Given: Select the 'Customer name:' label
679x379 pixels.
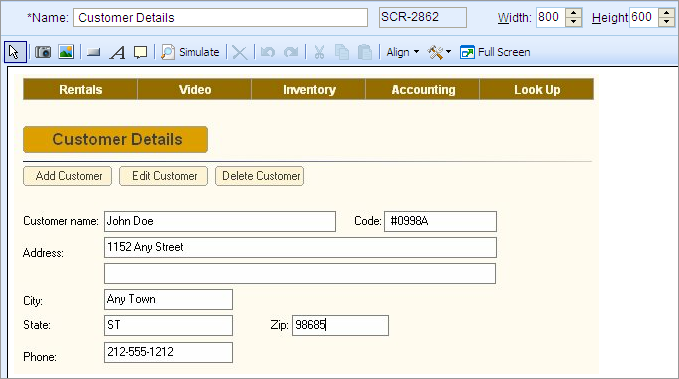Looking at the screenshot, I should [x=61, y=221].
